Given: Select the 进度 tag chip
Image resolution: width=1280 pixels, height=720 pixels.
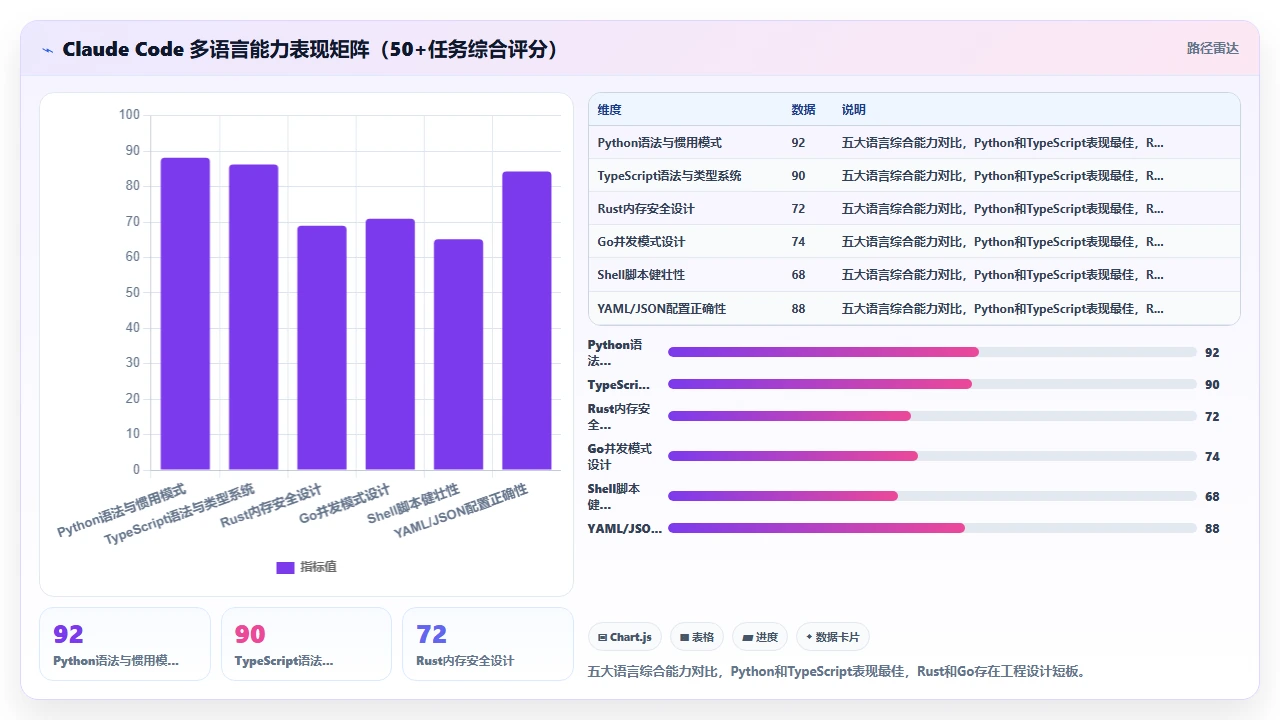Looking at the screenshot, I should (760, 637).
